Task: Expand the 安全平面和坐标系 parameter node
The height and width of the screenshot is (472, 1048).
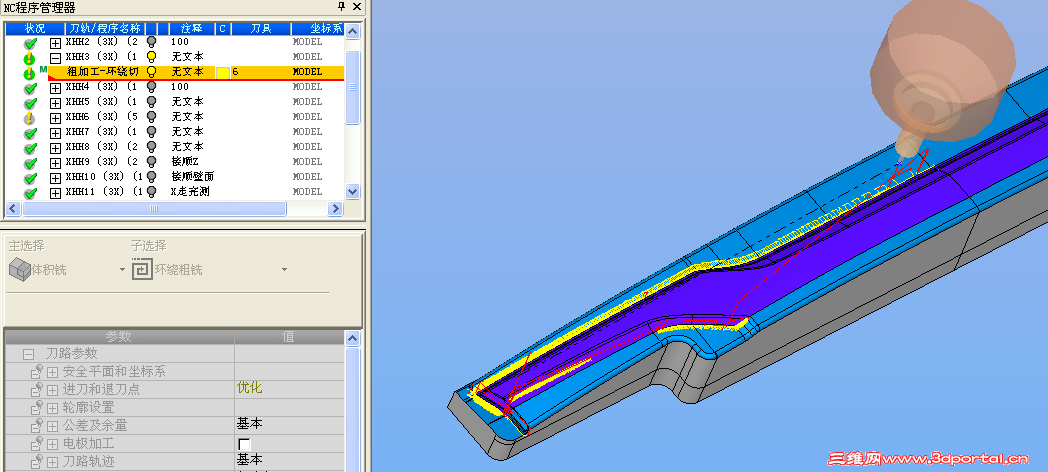Action: tap(53, 372)
